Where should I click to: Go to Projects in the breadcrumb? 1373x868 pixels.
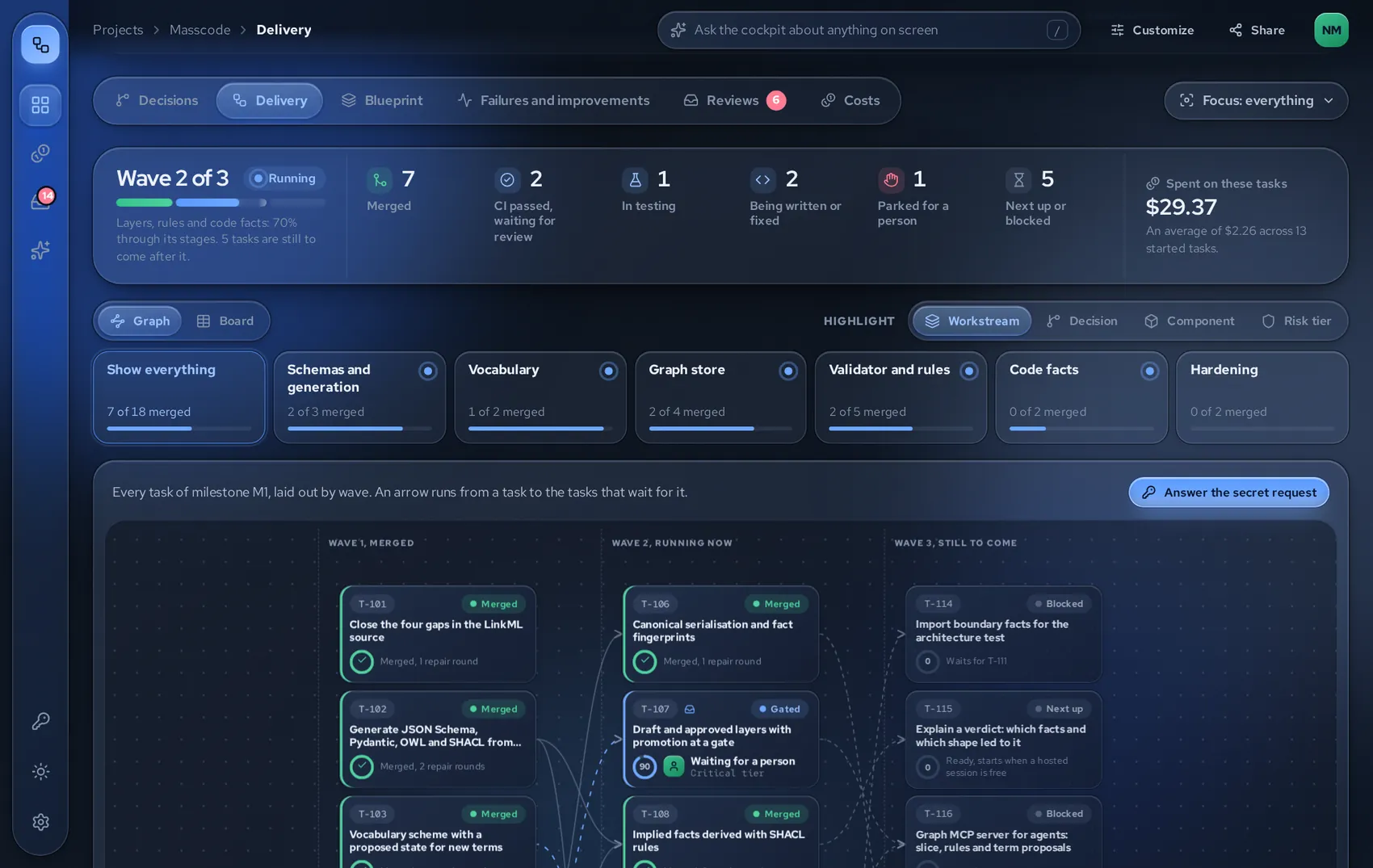point(118,30)
